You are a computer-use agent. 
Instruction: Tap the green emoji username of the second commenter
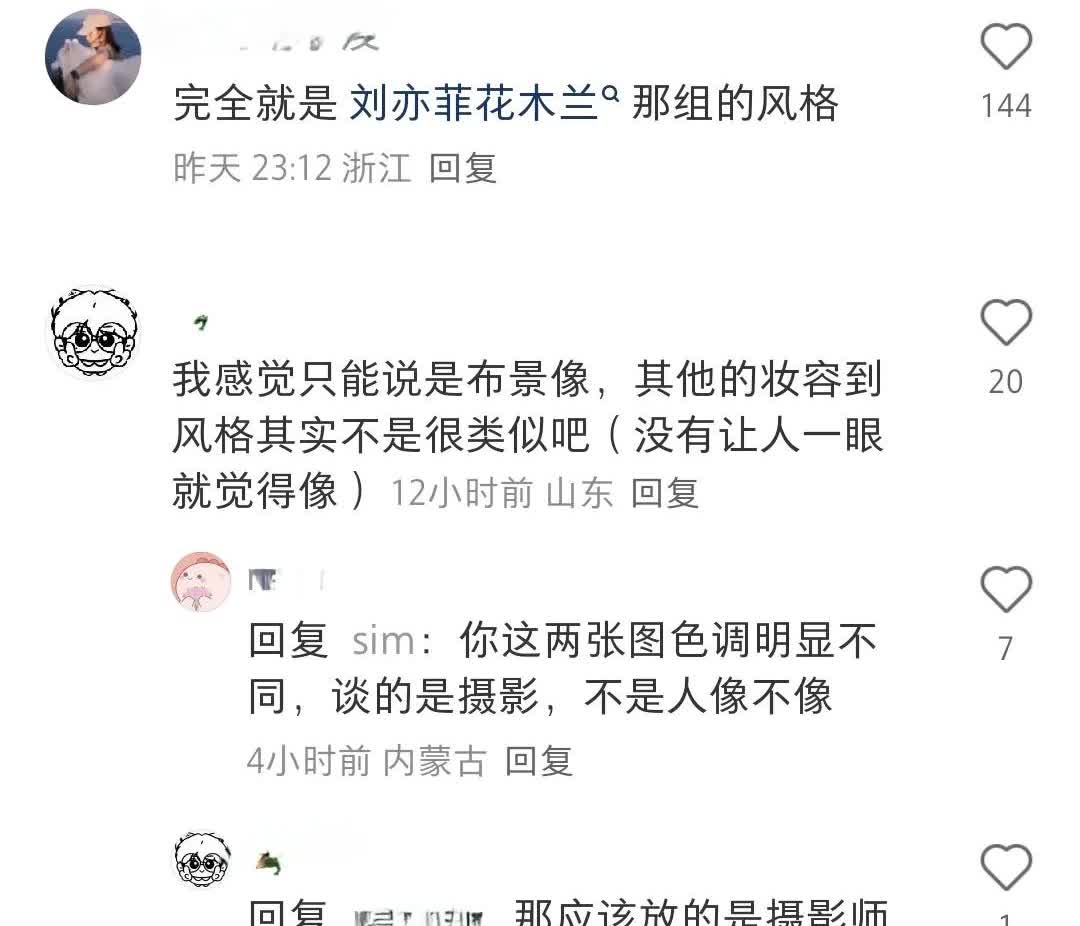(x=200, y=321)
